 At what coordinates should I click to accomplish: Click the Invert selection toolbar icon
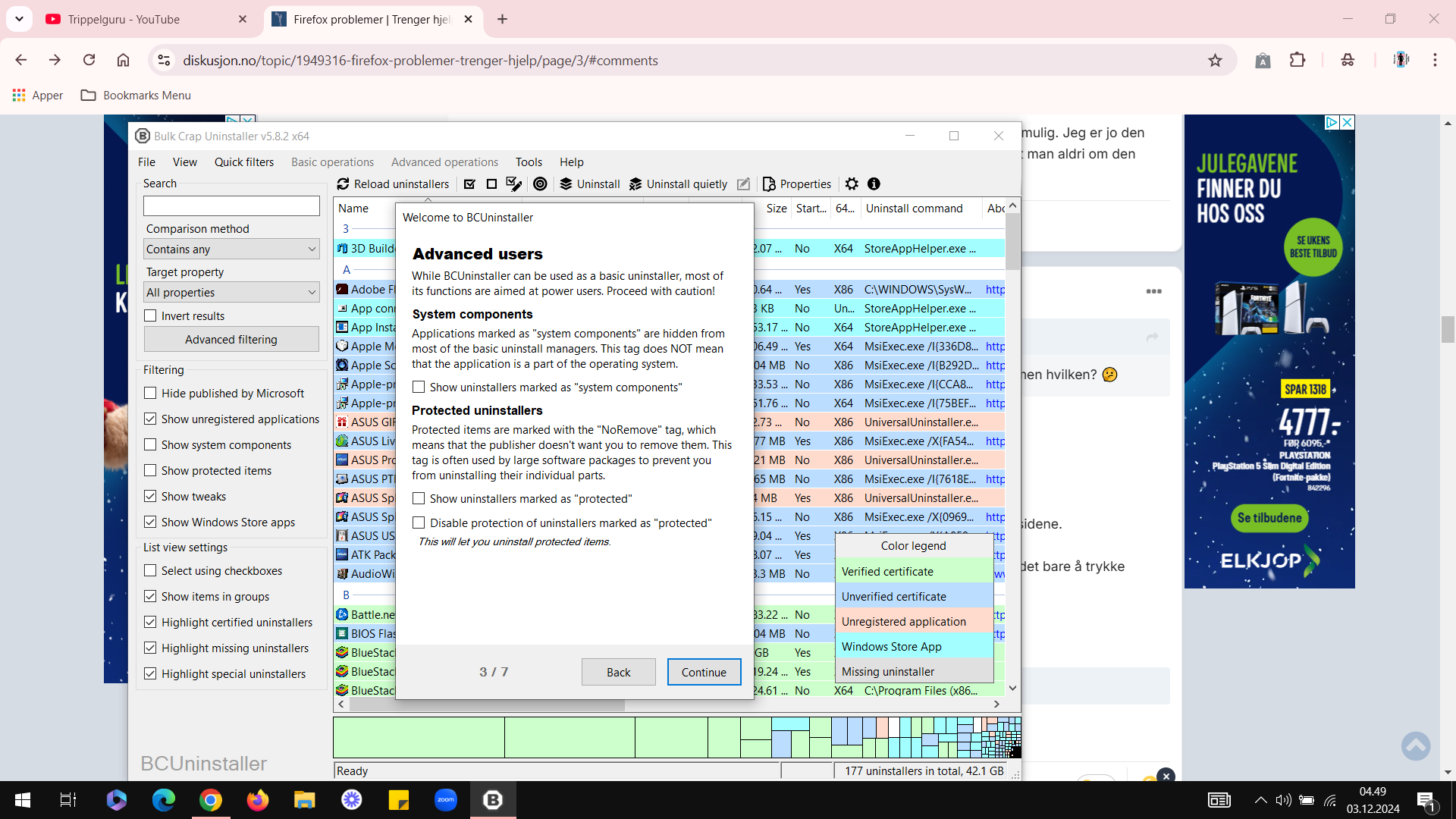[x=514, y=184]
